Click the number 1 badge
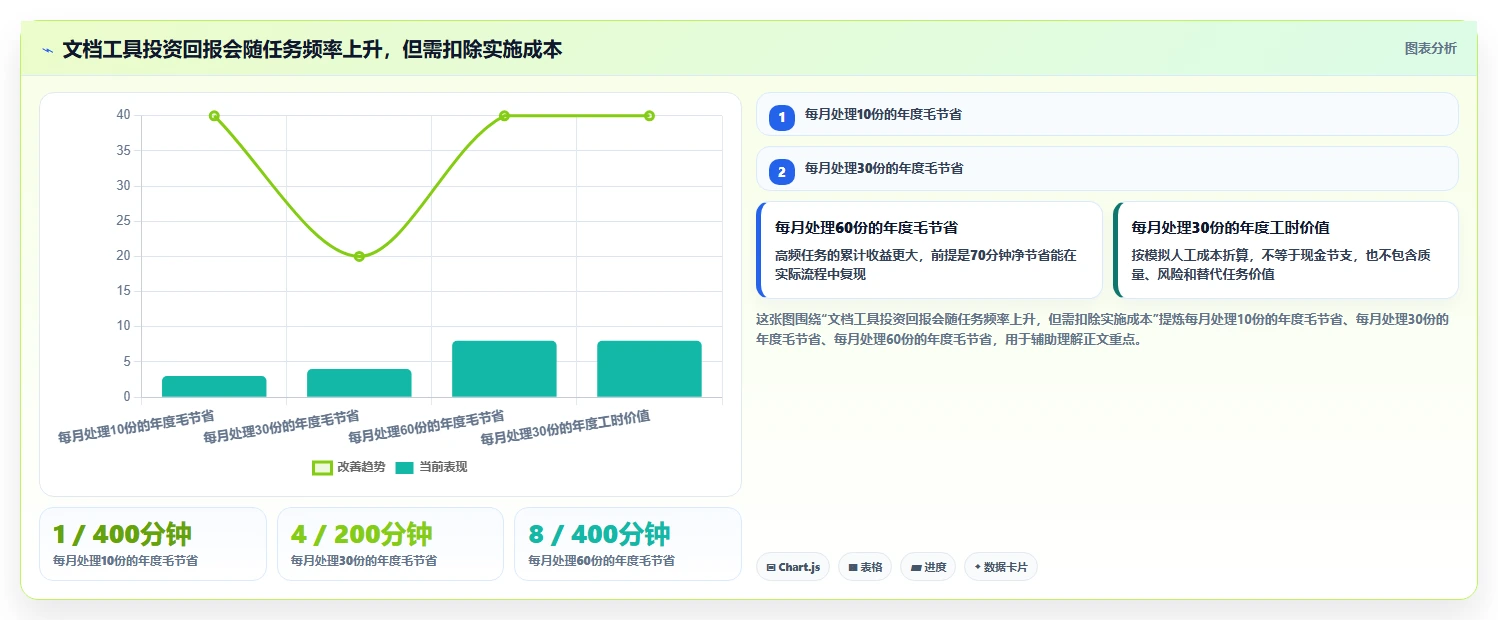Screen dimensions: 1498x620 coord(782,118)
